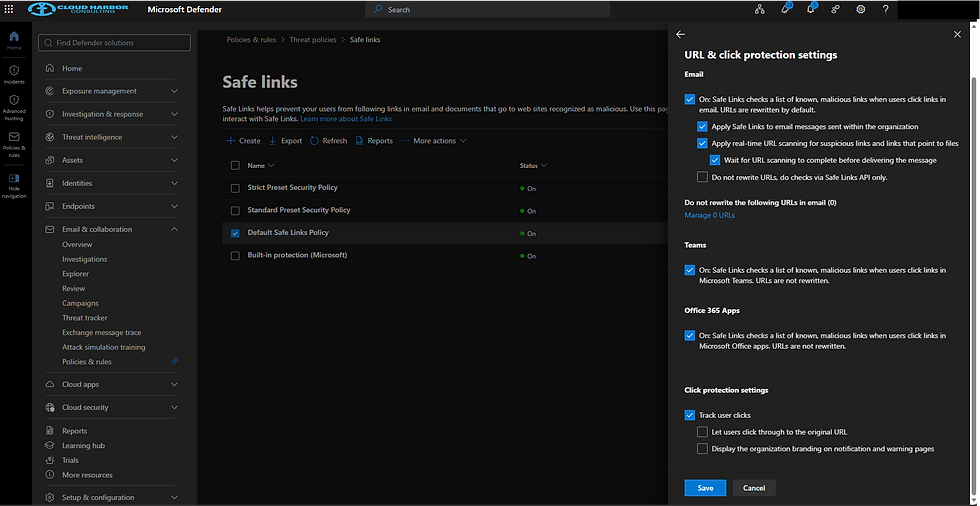Go to Home in the left rail
Screen dimensions: 980x506
coord(14,41)
